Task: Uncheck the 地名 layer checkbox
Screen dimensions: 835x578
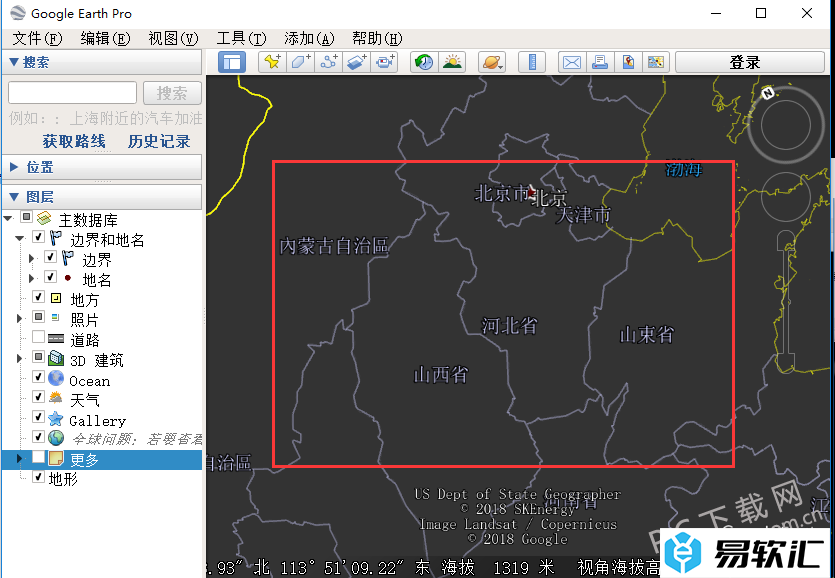Action: (50, 277)
